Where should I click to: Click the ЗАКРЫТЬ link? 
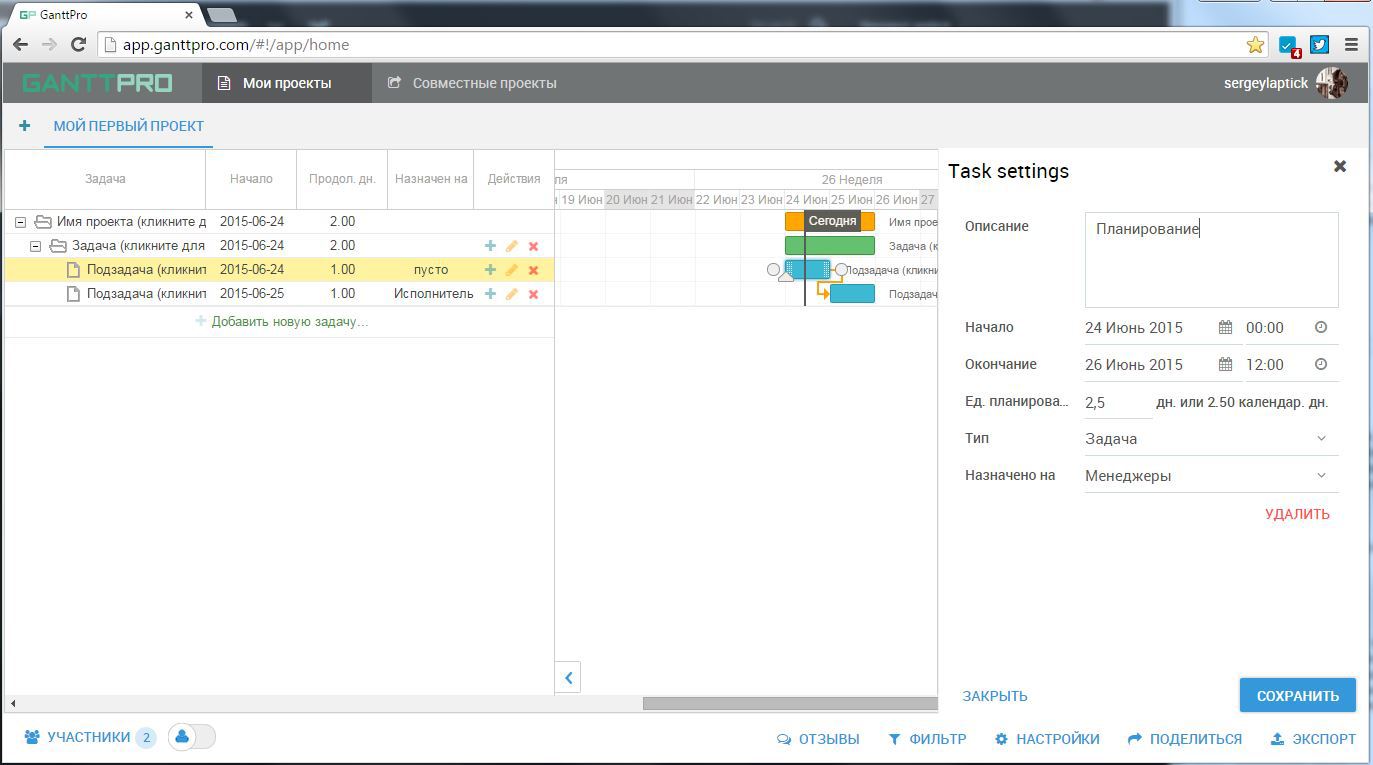click(x=995, y=696)
